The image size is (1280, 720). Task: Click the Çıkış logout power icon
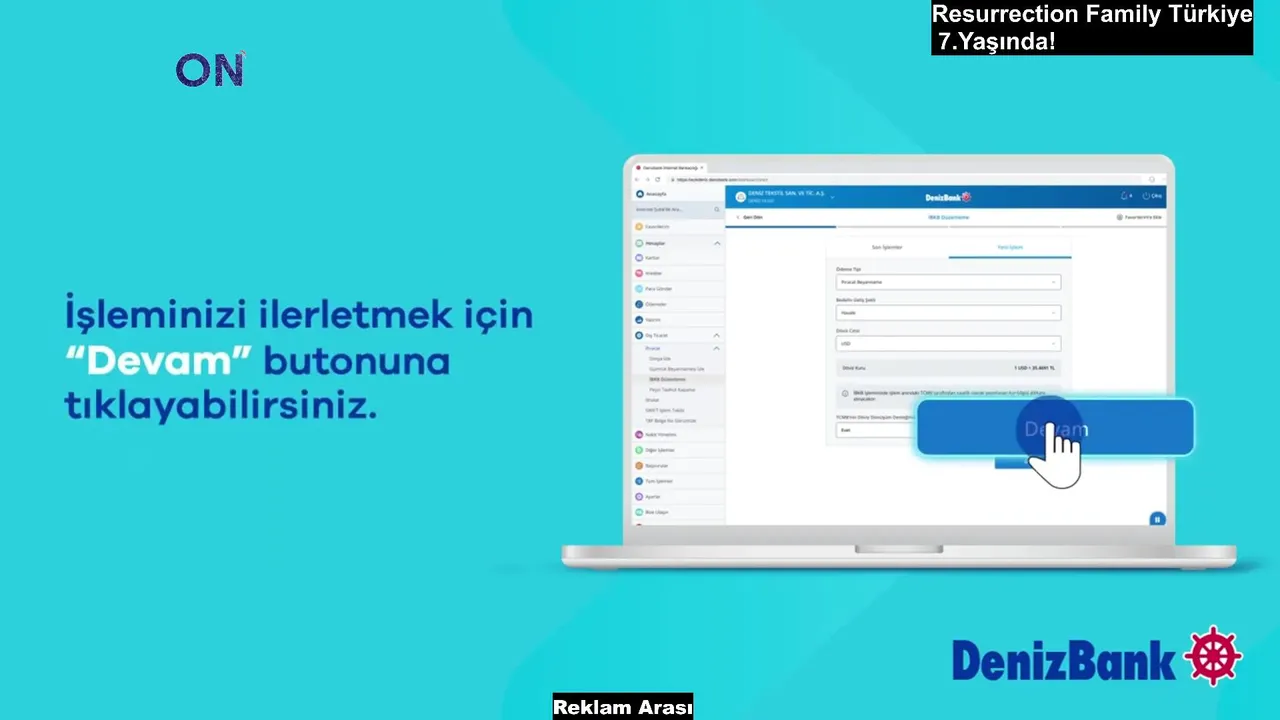(x=1146, y=196)
